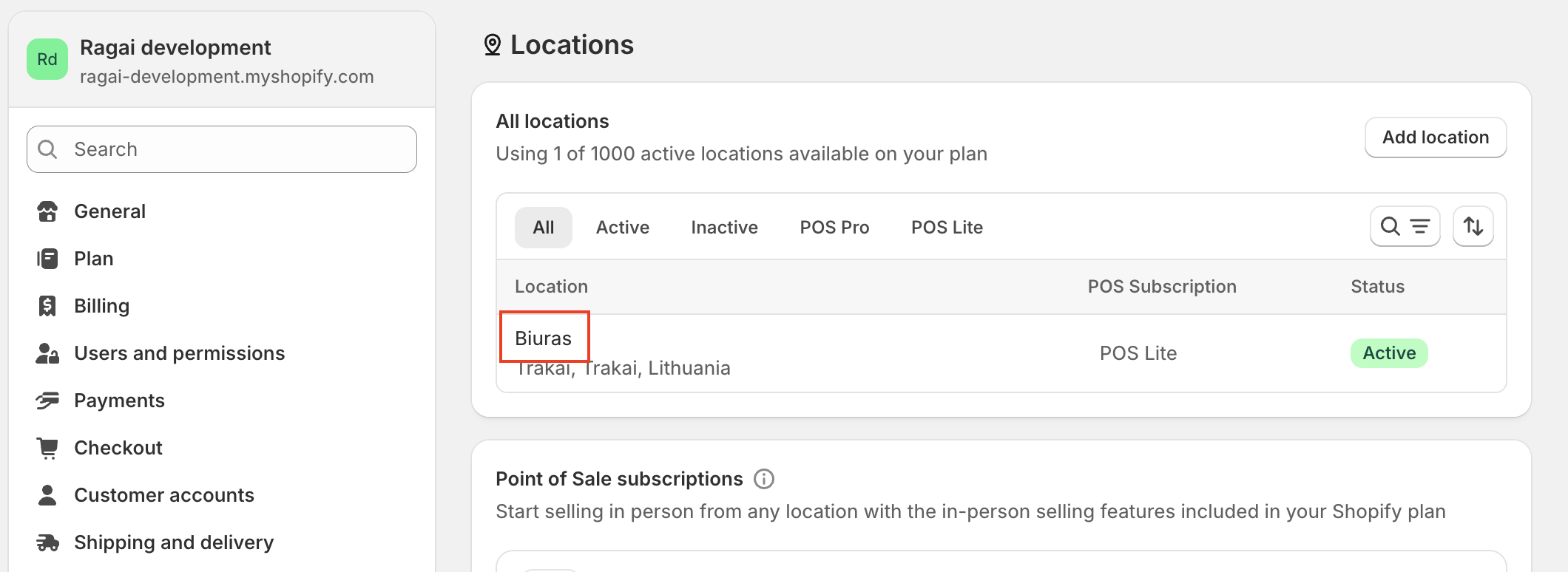Screen dimensions: 1568x572
Task: Open the sort locations button
Action: coord(1473,226)
